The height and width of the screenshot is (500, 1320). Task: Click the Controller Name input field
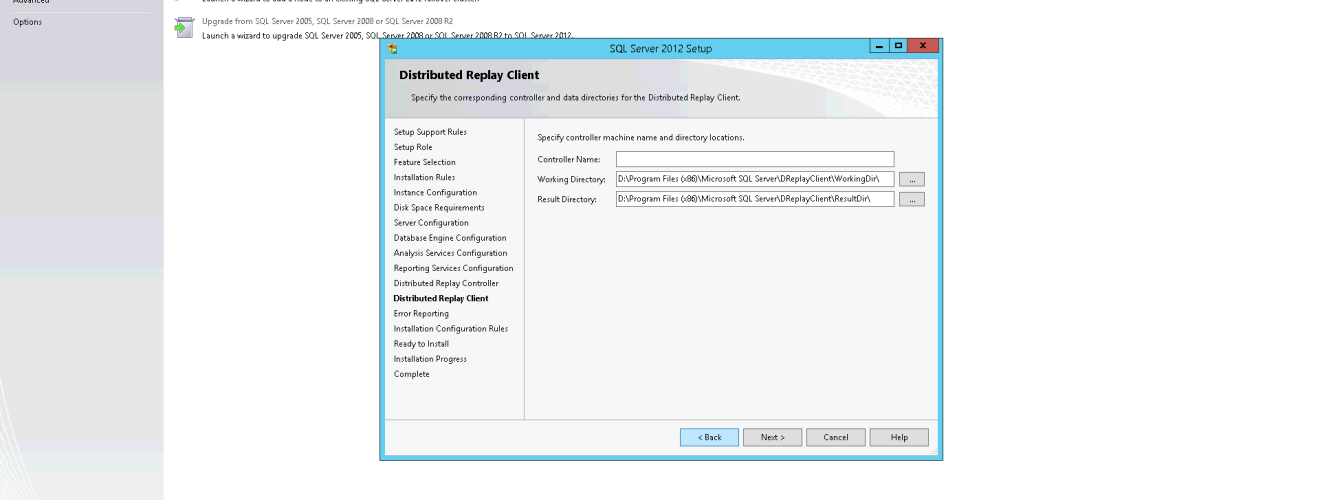pyautogui.click(x=755, y=159)
